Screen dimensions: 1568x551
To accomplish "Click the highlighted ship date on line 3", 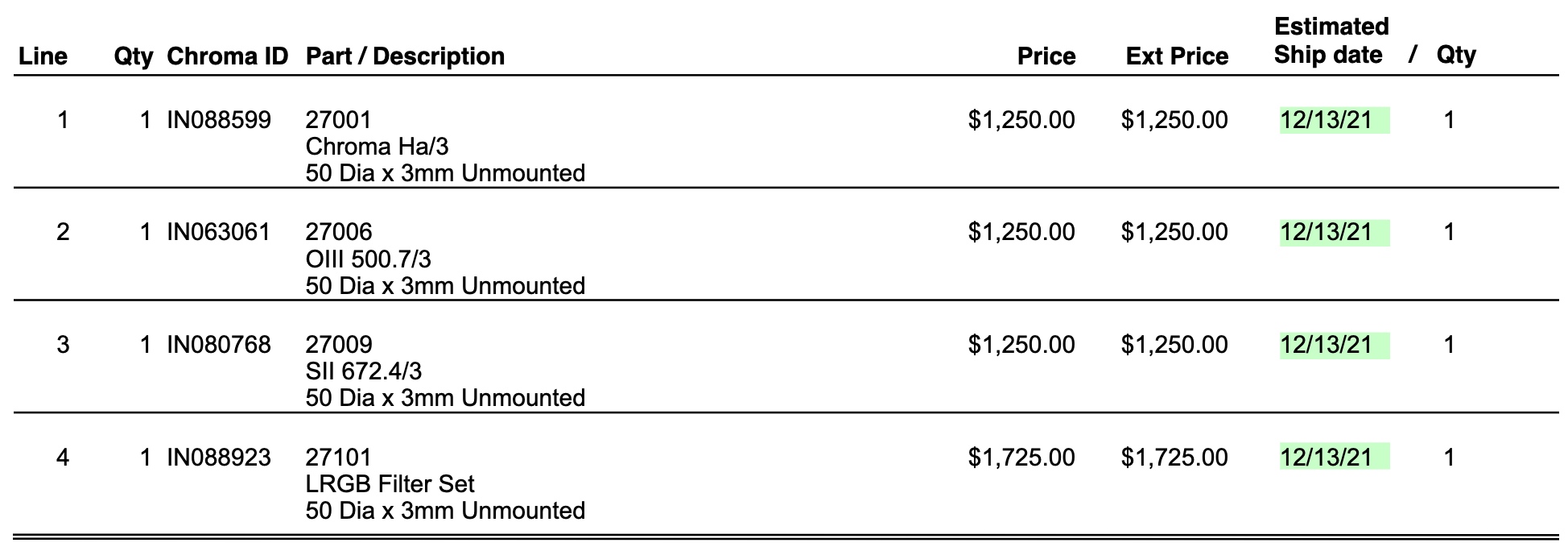I will [1335, 345].
